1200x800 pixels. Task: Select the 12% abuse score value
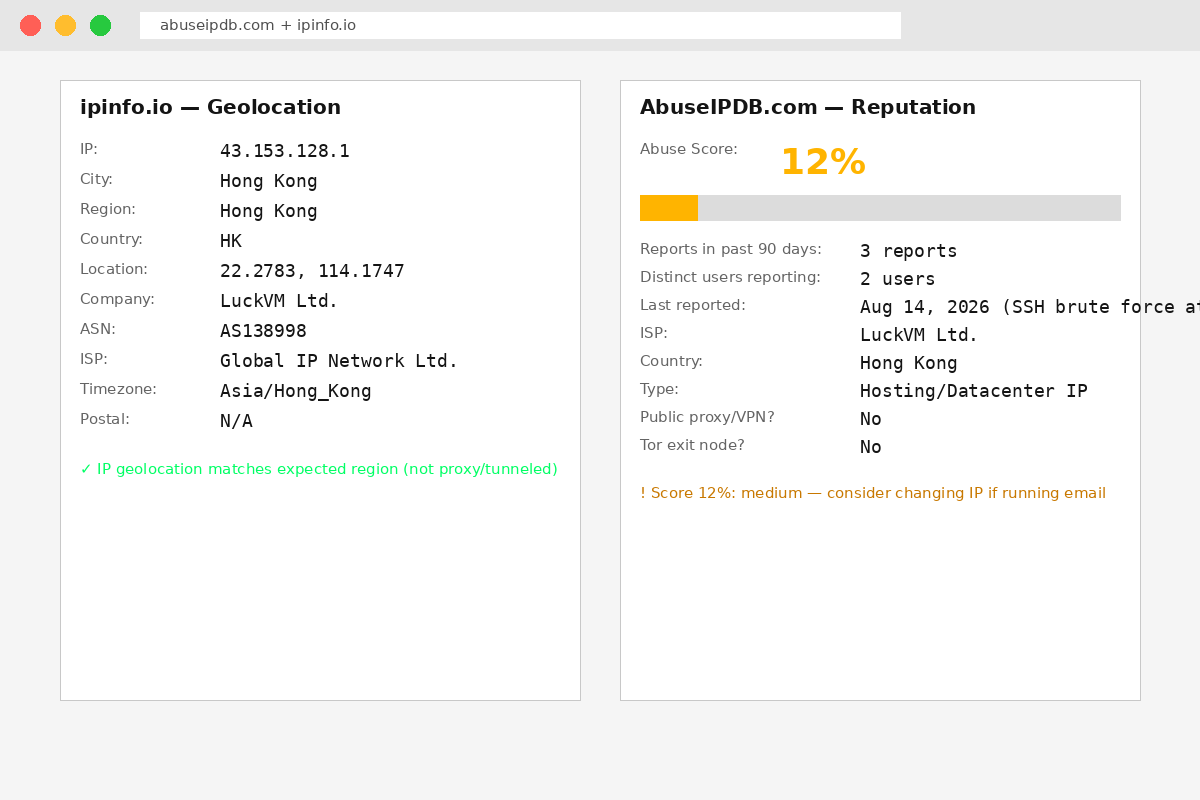point(822,162)
